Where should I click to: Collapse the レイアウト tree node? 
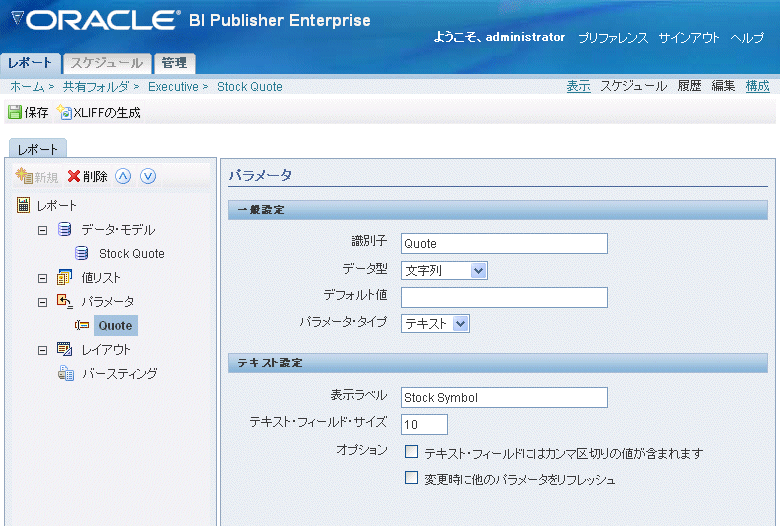coord(42,350)
